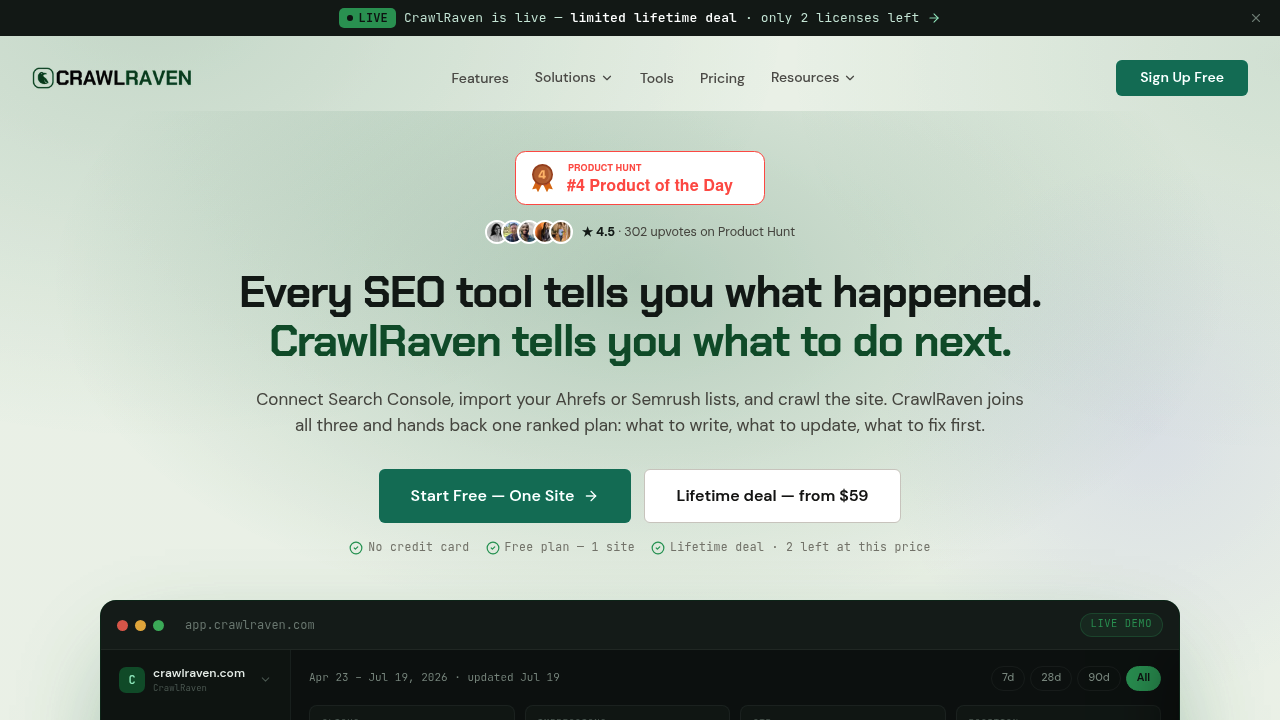Click the LIVE badge in the banner
The image size is (1280, 720).
(x=367, y=18)
